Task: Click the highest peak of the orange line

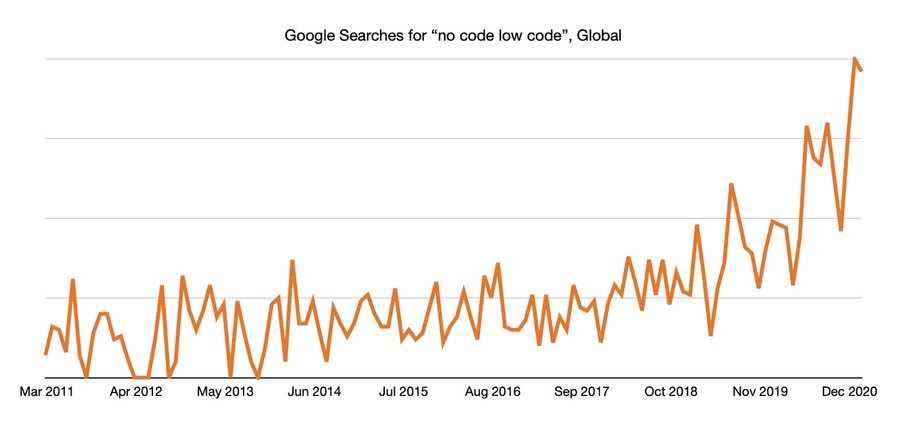Action: [x=854, y=59]
